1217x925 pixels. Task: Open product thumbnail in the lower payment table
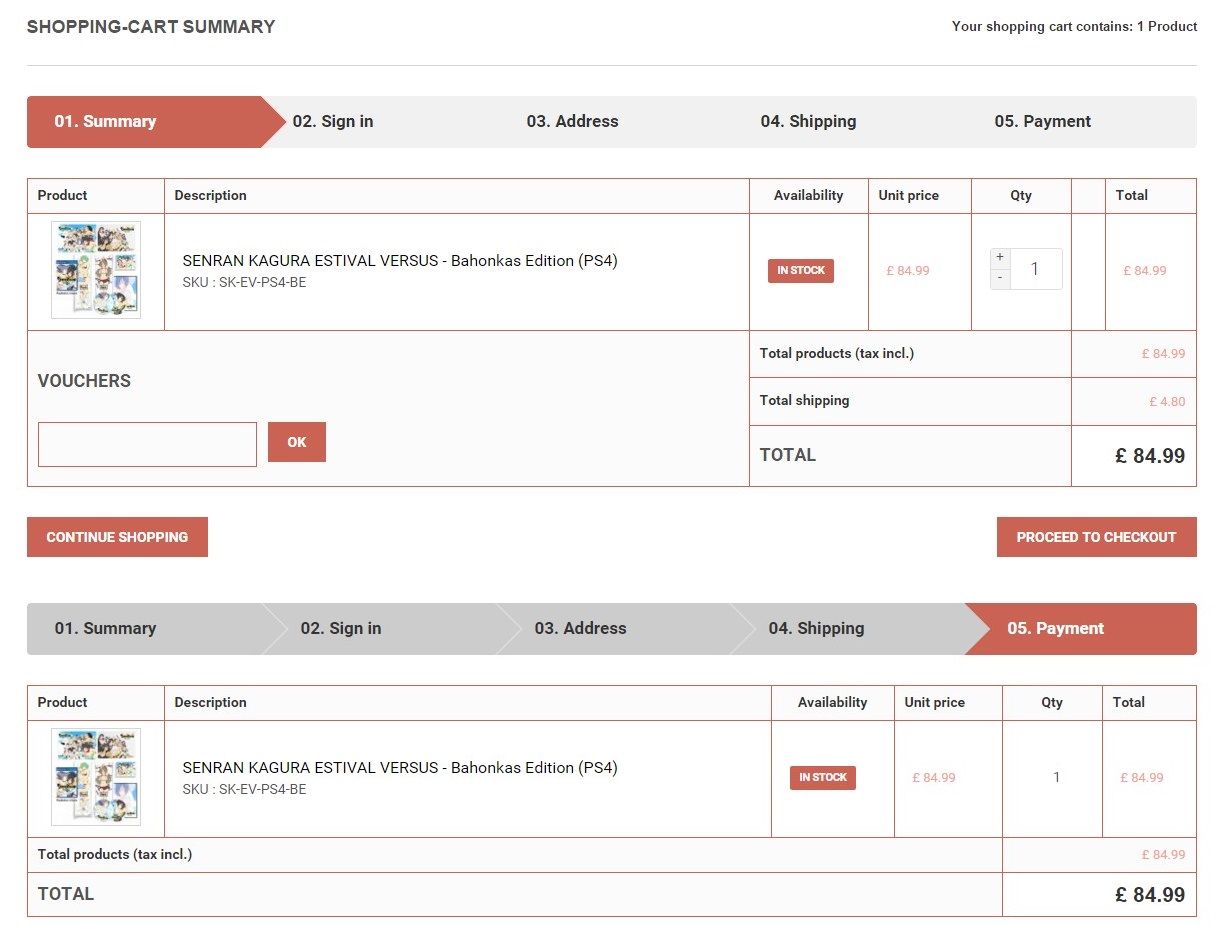[x=96, y=777]
